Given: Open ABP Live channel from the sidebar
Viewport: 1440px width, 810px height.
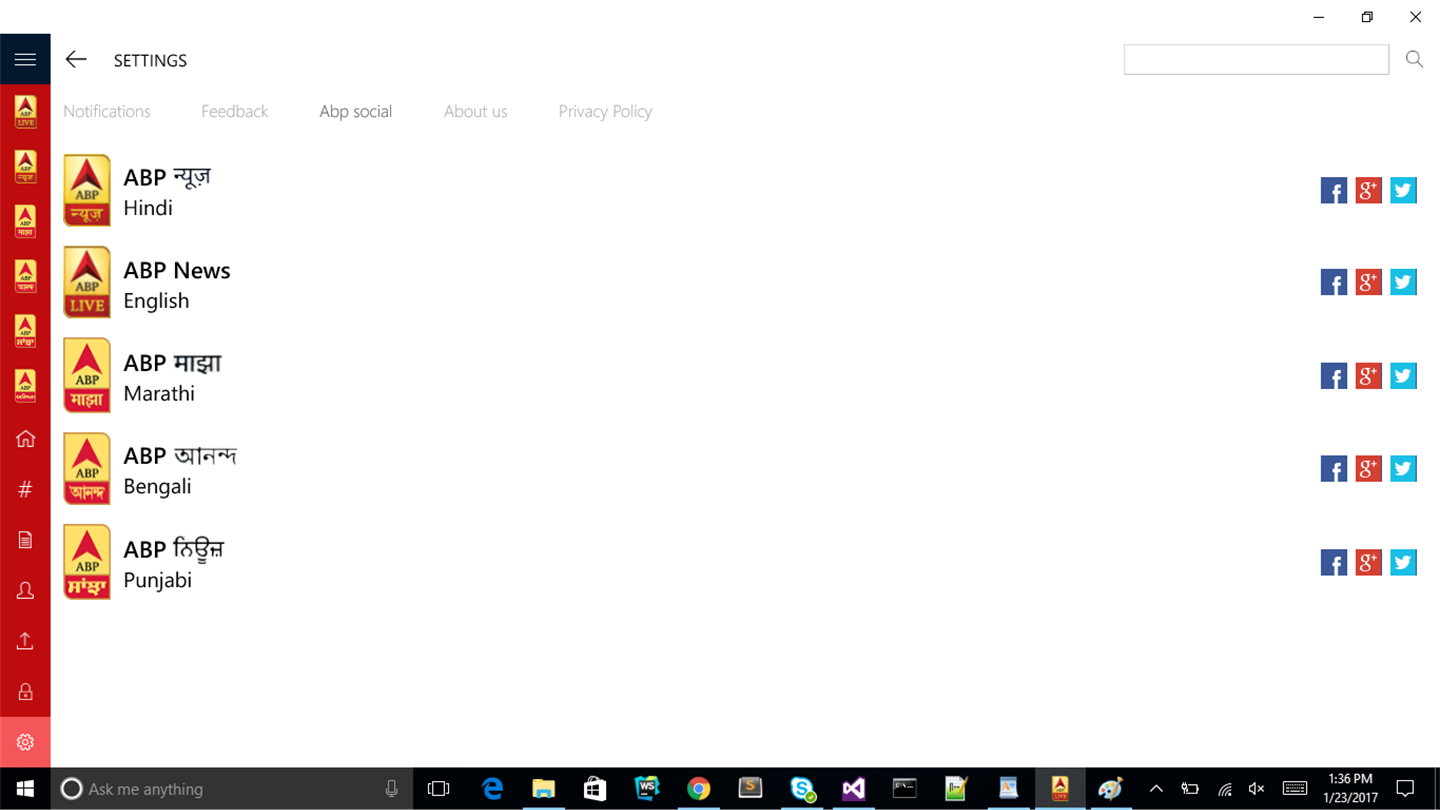Looking at the screenshot, I should [25, 112].
